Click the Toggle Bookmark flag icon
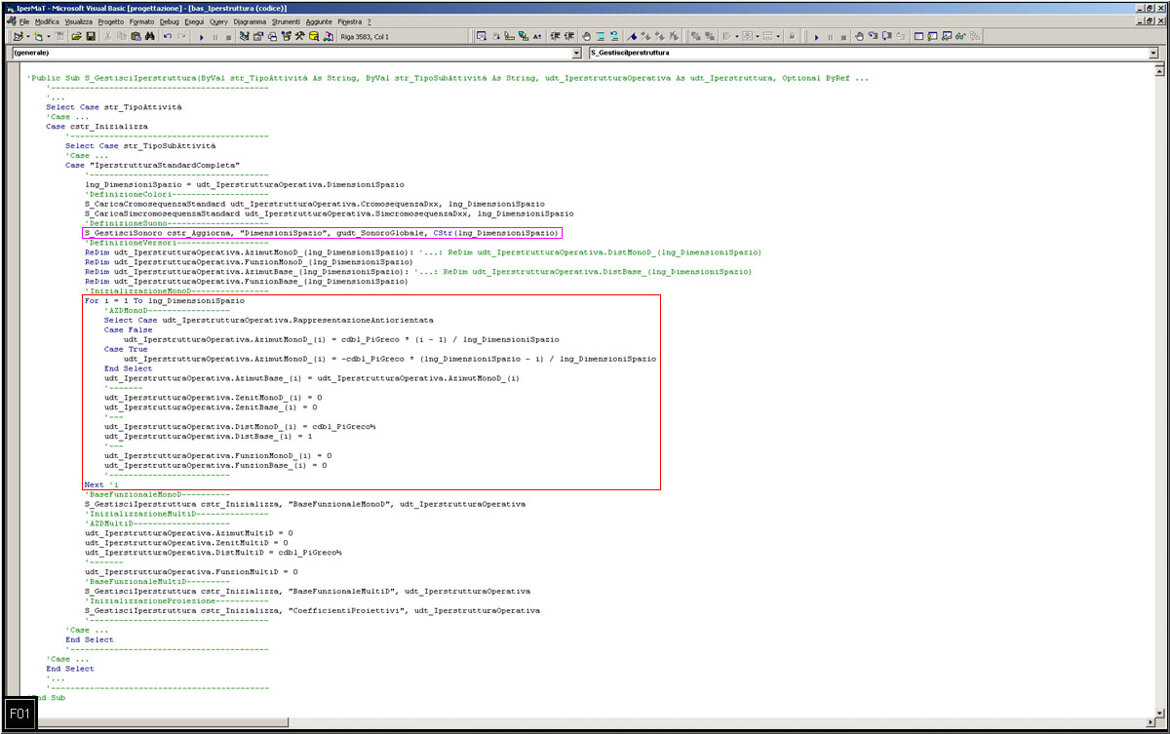The image size is (1170, 734). click(x=632, y=37)
